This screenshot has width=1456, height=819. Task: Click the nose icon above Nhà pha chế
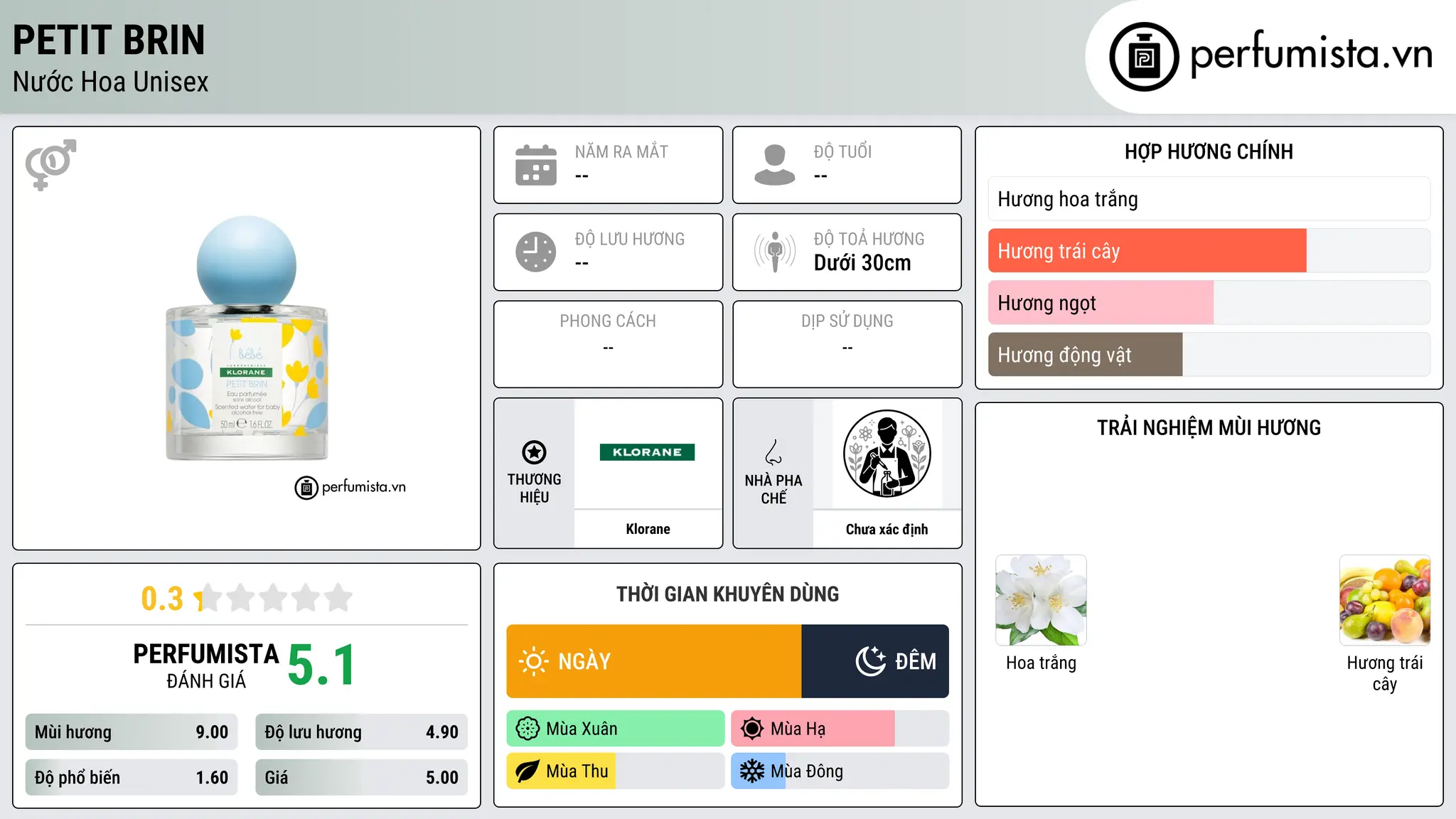tap(773, 452)
